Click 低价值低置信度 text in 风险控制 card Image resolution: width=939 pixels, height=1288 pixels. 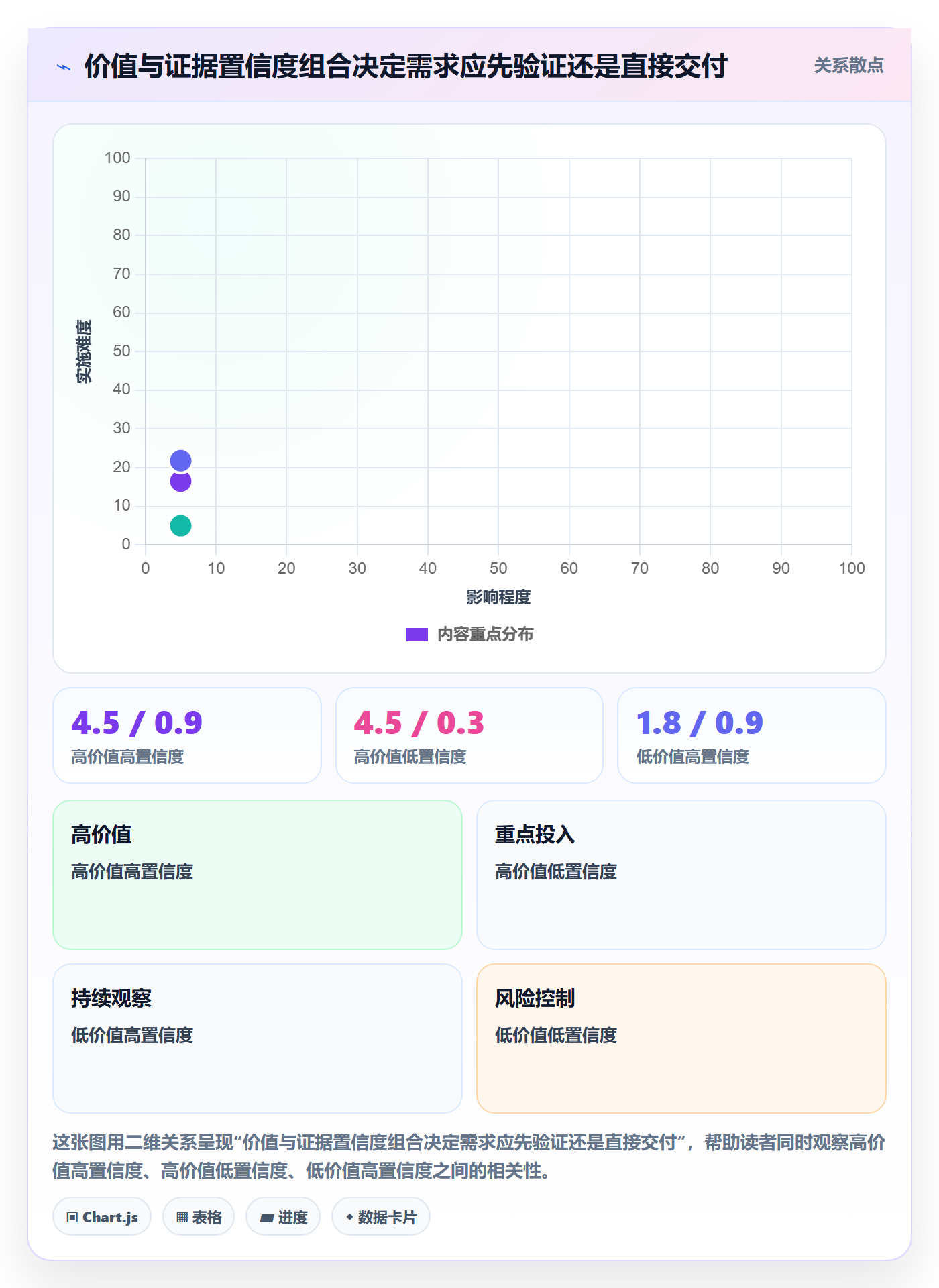point(556,1036)
